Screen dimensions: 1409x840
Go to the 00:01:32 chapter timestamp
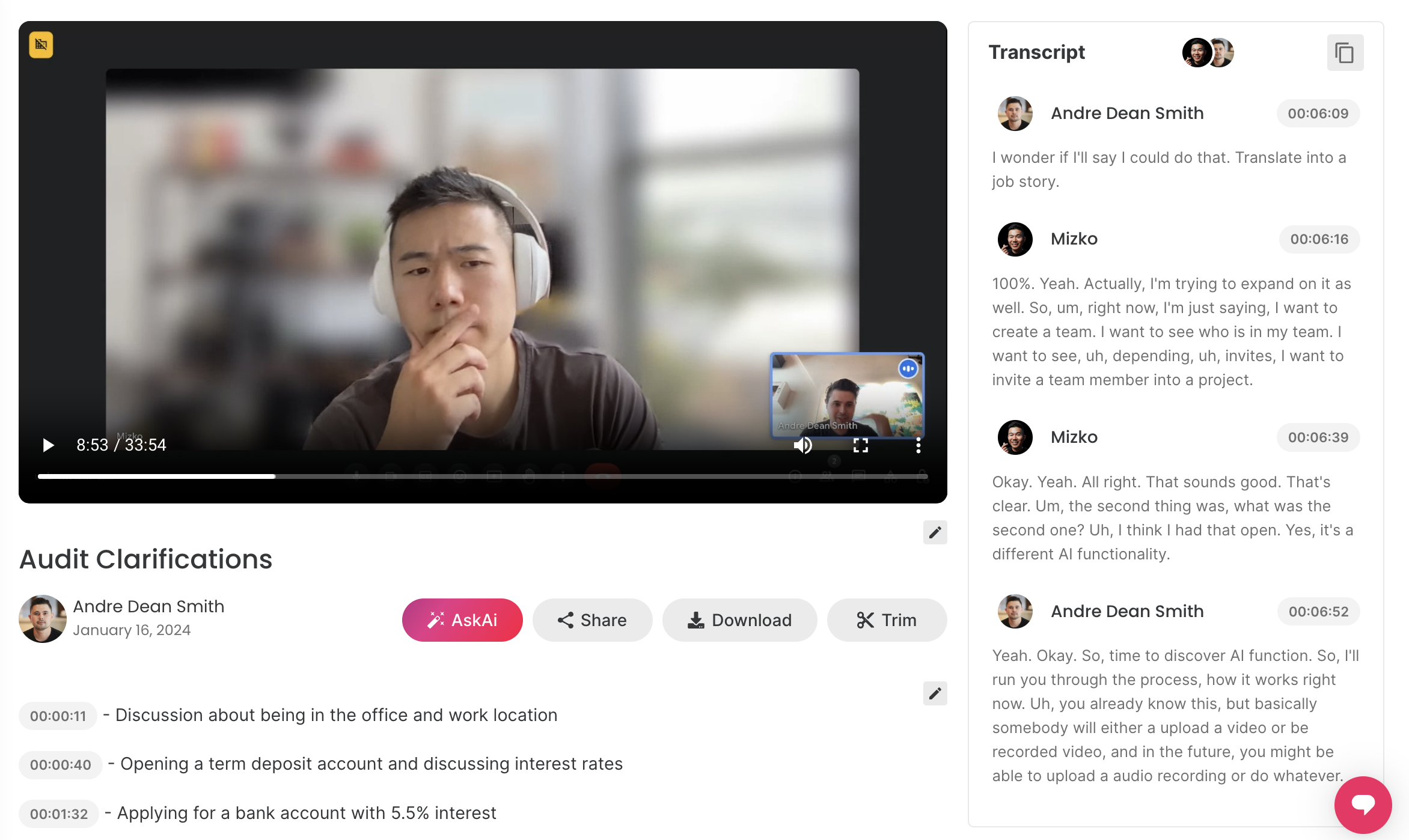pos(59,814)
